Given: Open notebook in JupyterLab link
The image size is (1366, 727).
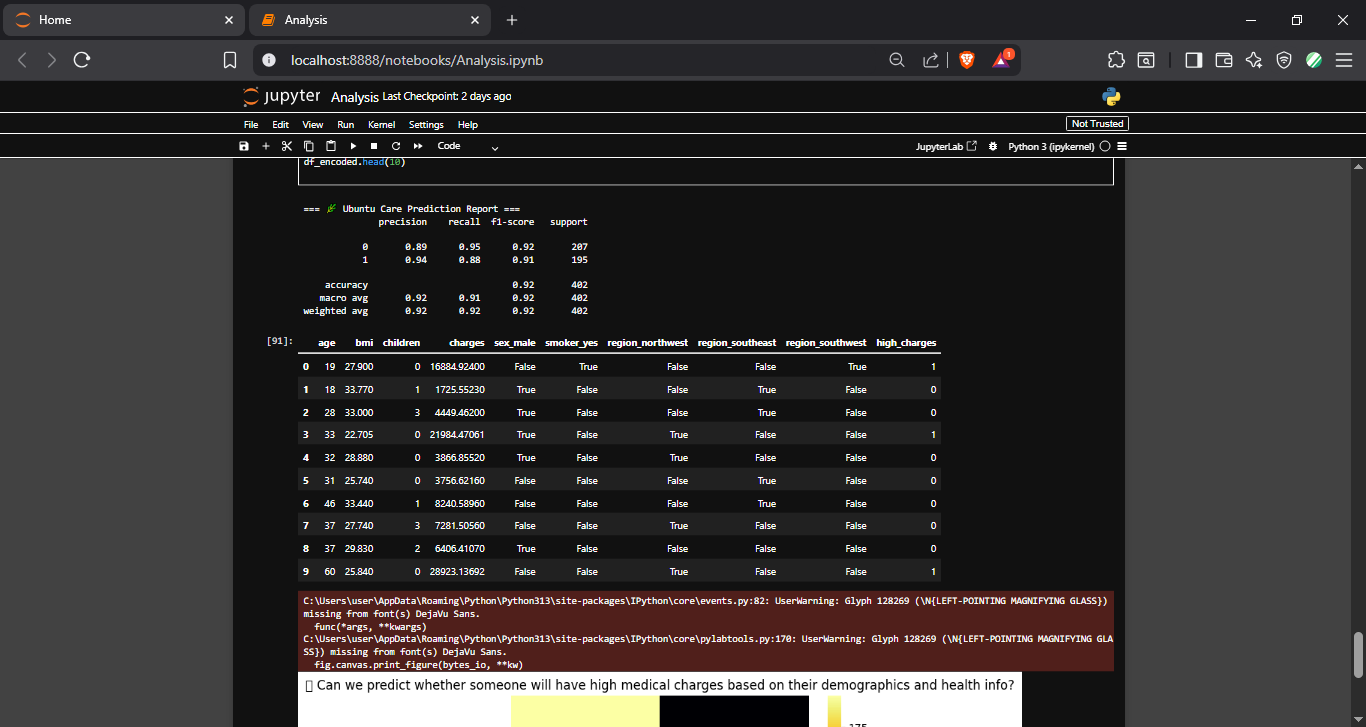Looking at the screenshot, I should pos(946,146).
